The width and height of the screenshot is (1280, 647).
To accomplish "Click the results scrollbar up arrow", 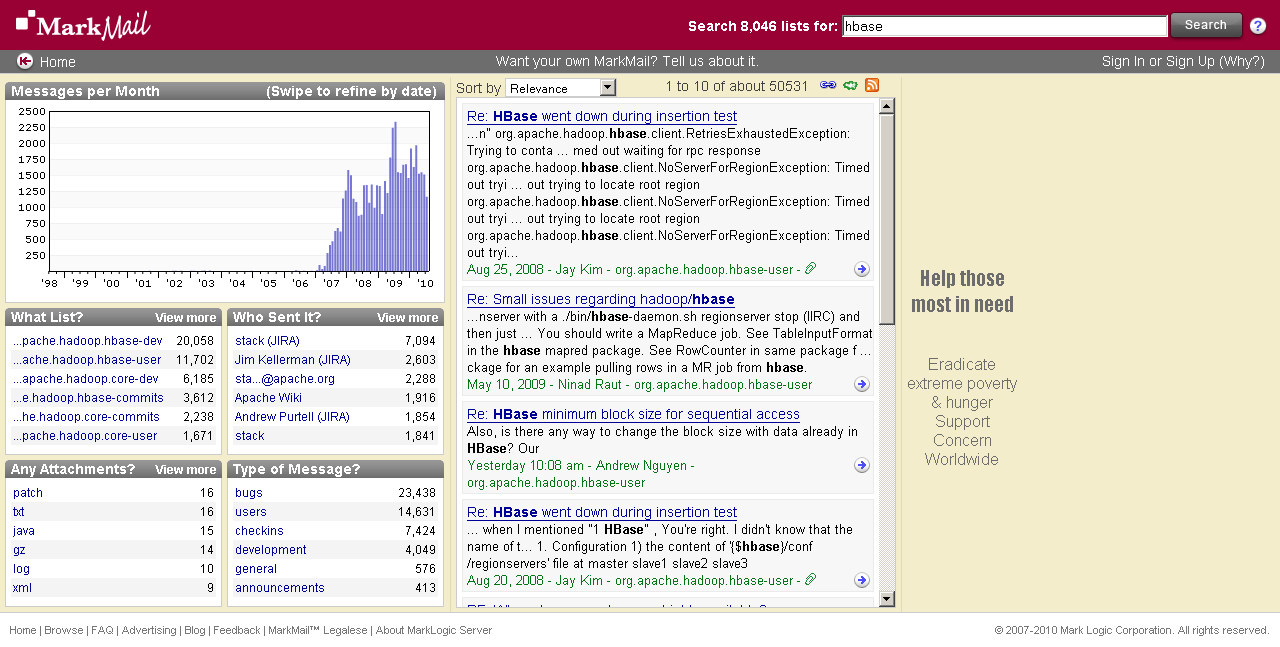I will [x=887, y=106].
